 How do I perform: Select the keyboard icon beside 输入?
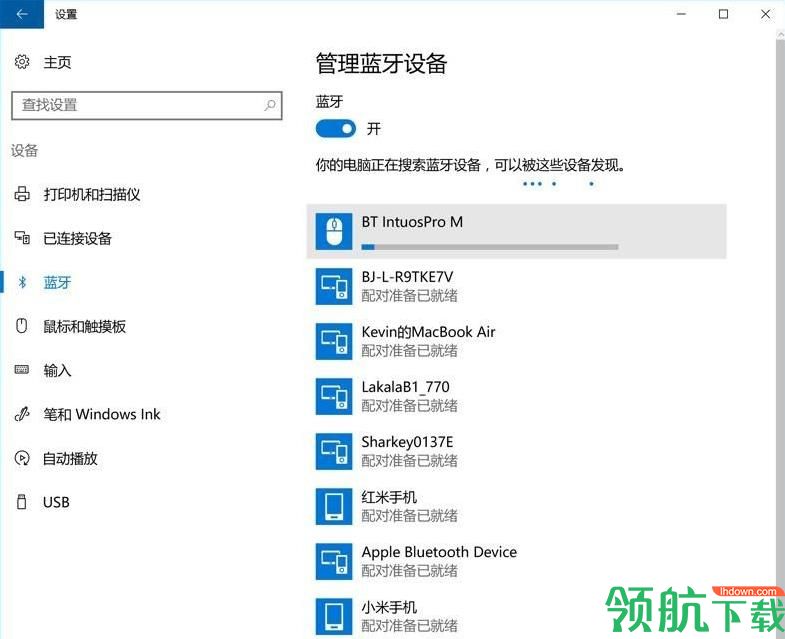tap(22, 370)
